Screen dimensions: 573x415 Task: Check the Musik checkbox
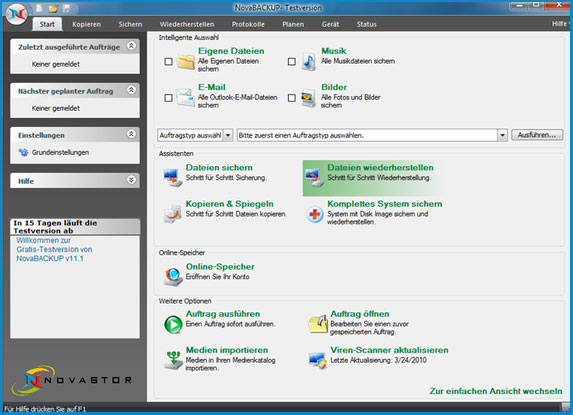click(292, 62)
